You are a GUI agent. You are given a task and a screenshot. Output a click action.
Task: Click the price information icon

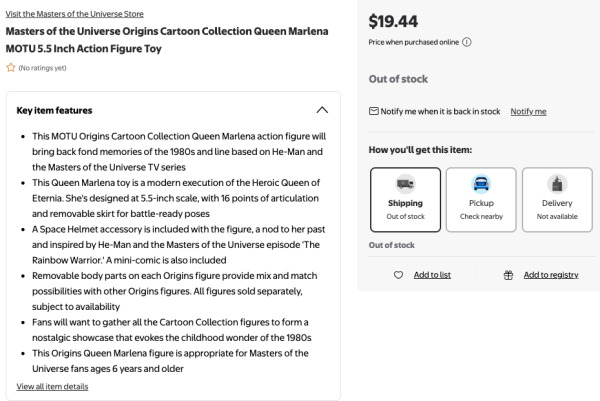click(x=467, y=41)
